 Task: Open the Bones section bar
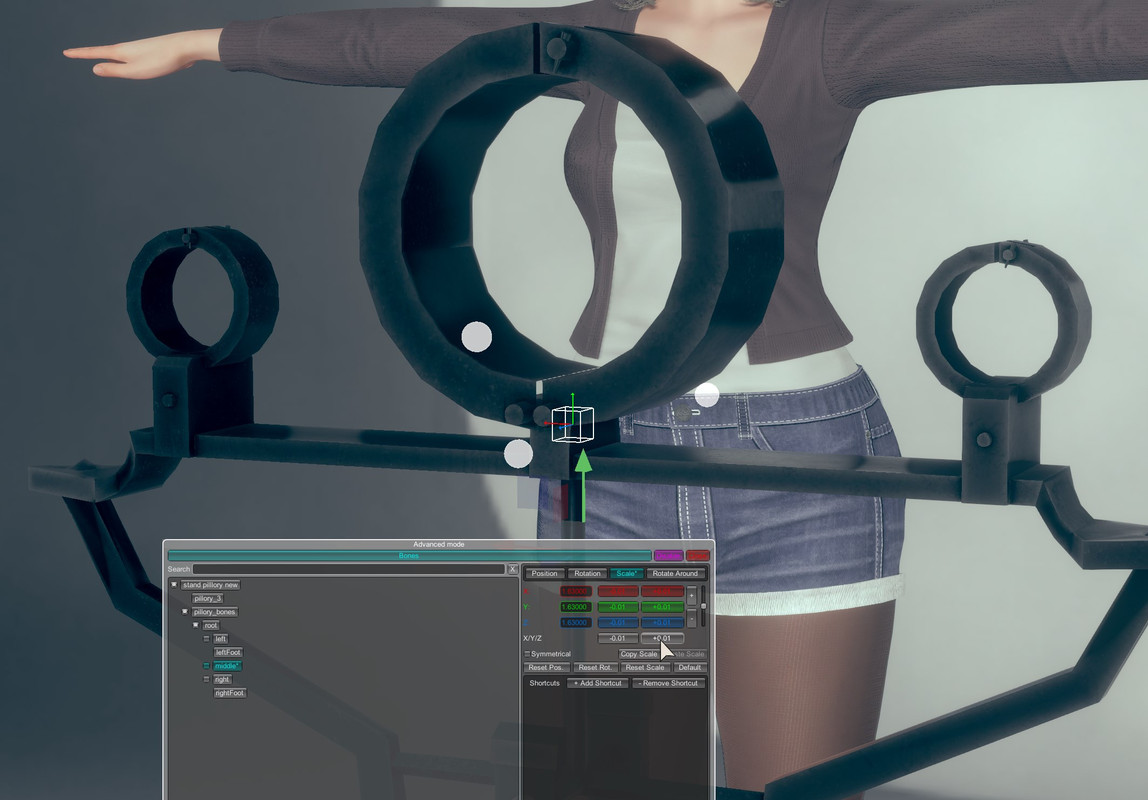point(409,556)
